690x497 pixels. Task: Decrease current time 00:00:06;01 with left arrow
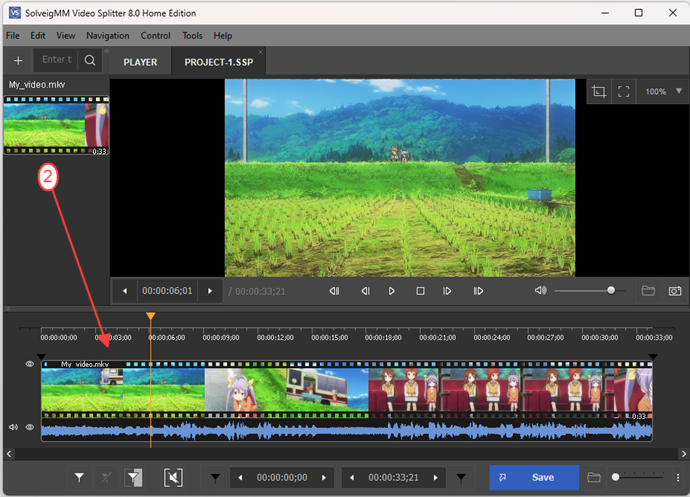click(x=125, y=291)
